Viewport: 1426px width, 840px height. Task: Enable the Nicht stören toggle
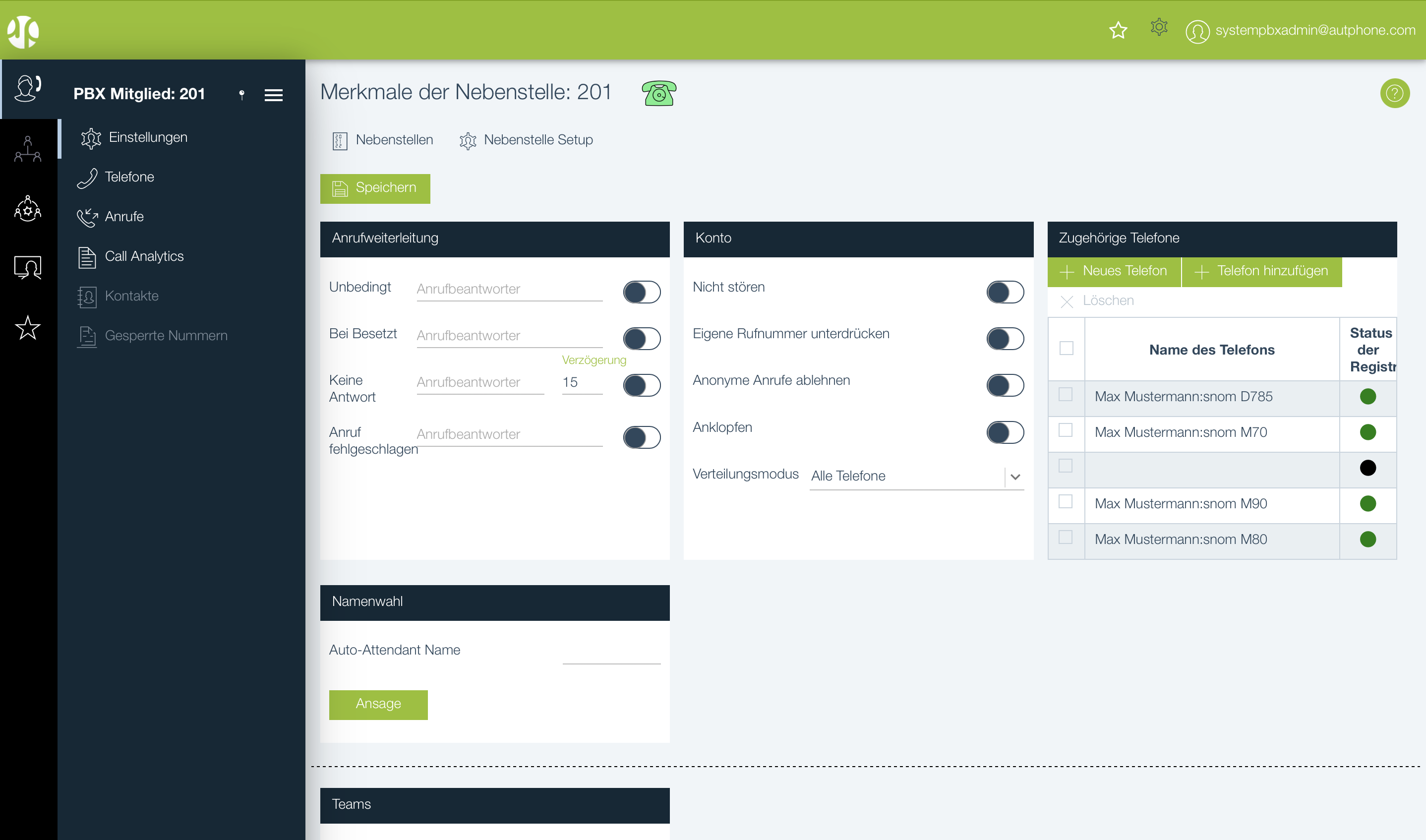[1005, 292]
